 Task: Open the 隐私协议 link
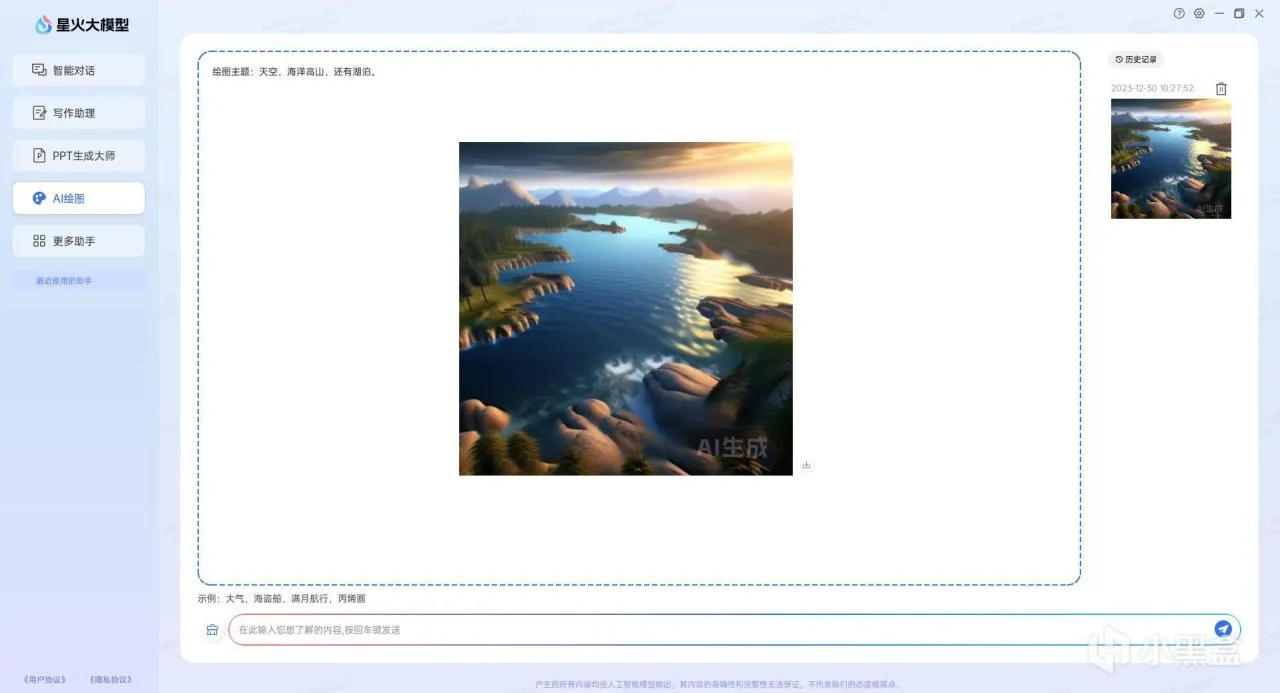click(x=110, y=680)
